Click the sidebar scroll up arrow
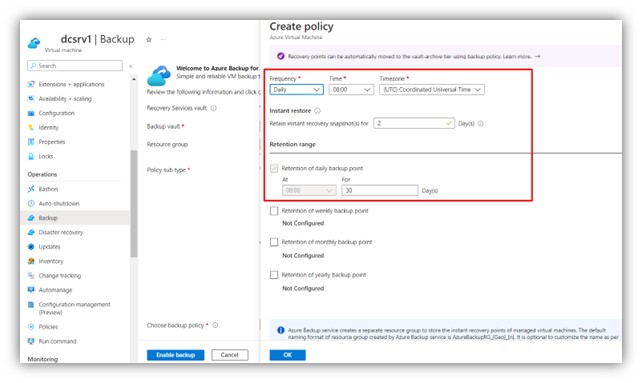The image size is (642, 383). 134,79
